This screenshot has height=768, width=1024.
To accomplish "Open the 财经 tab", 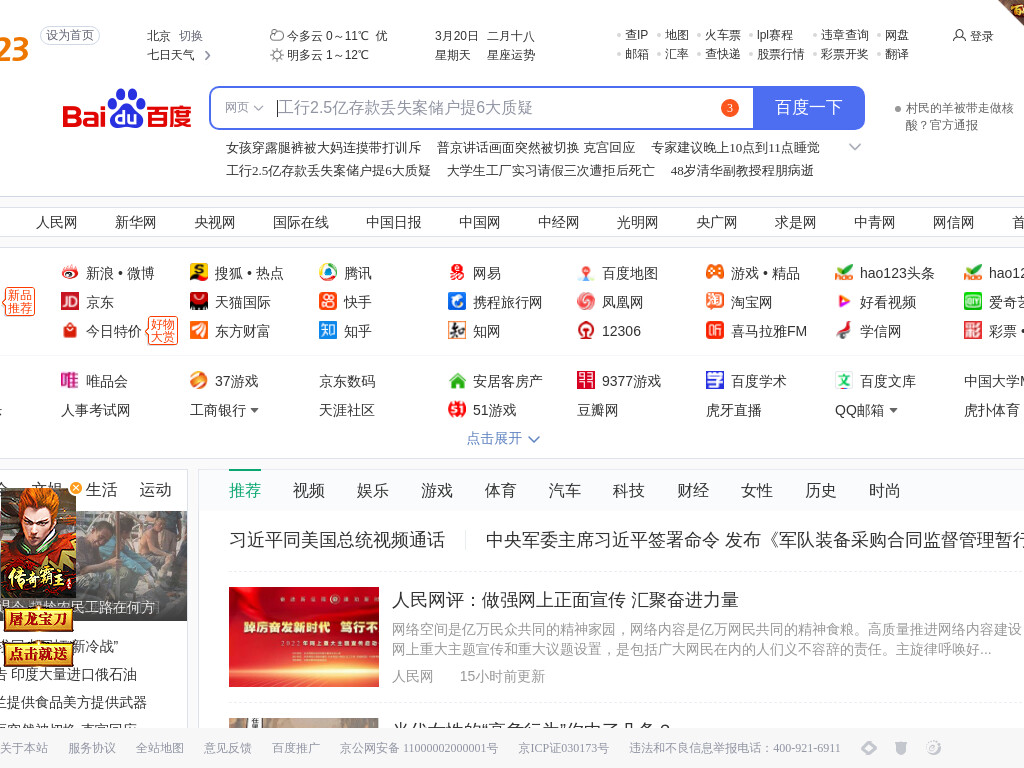I will coord(693,490).
